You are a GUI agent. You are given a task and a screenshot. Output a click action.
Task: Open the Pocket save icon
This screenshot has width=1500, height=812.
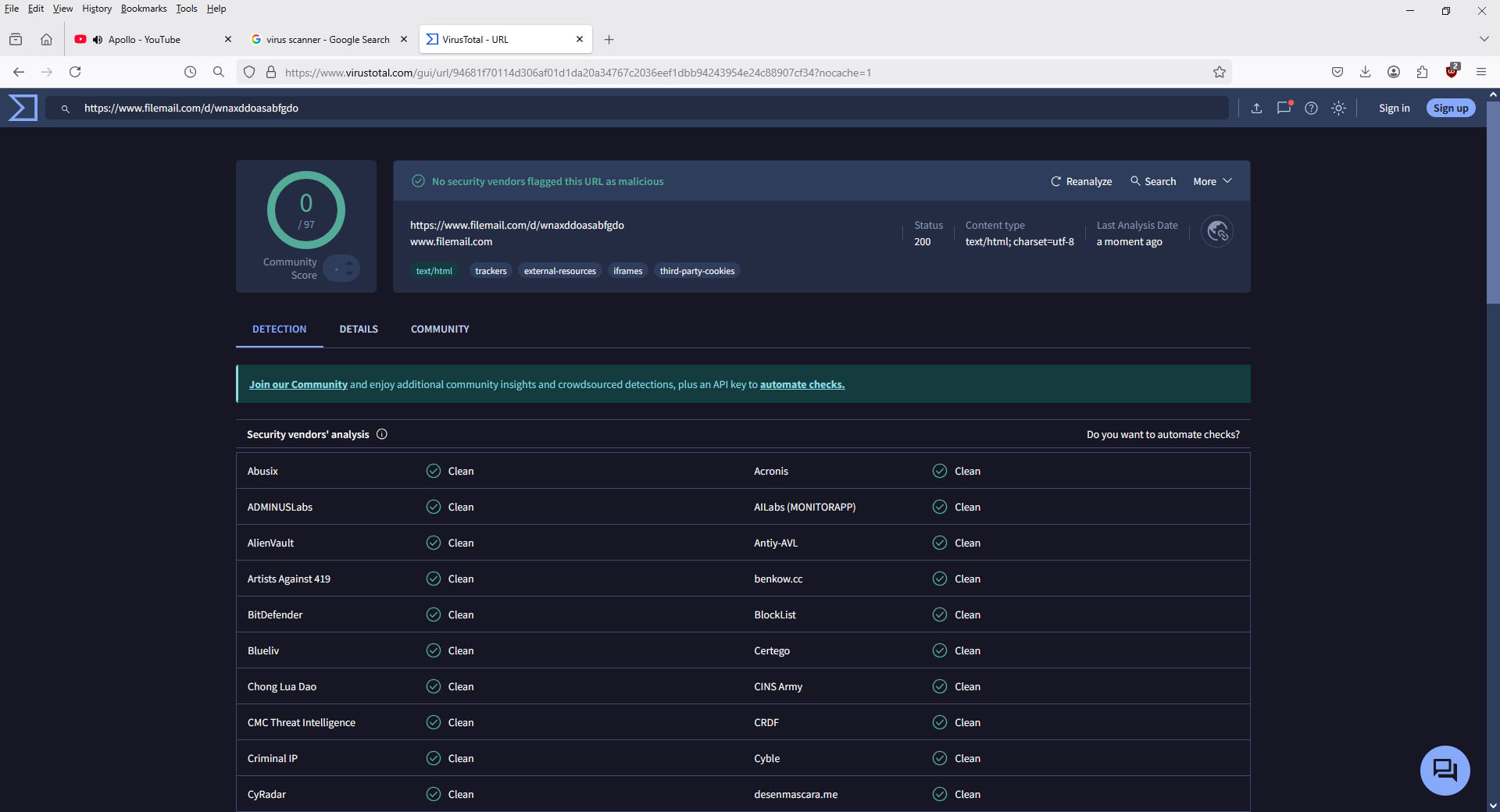click(x=1337, y=72)
